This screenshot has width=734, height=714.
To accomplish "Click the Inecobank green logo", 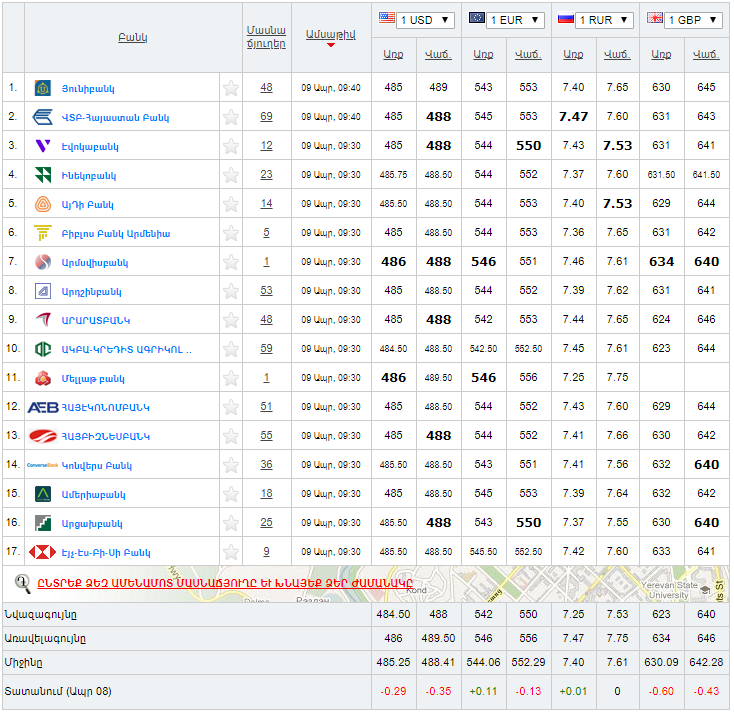I will [43, 175].
